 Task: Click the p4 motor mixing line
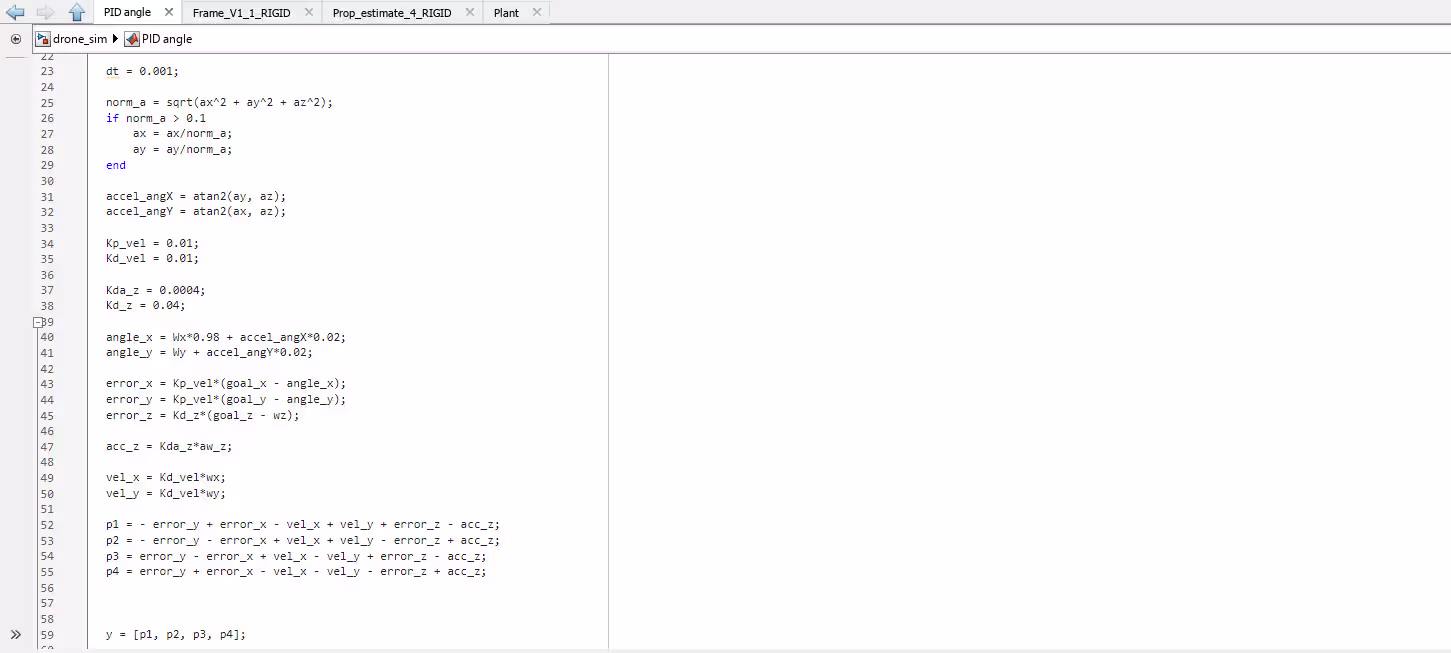click(x=296, y=572)
